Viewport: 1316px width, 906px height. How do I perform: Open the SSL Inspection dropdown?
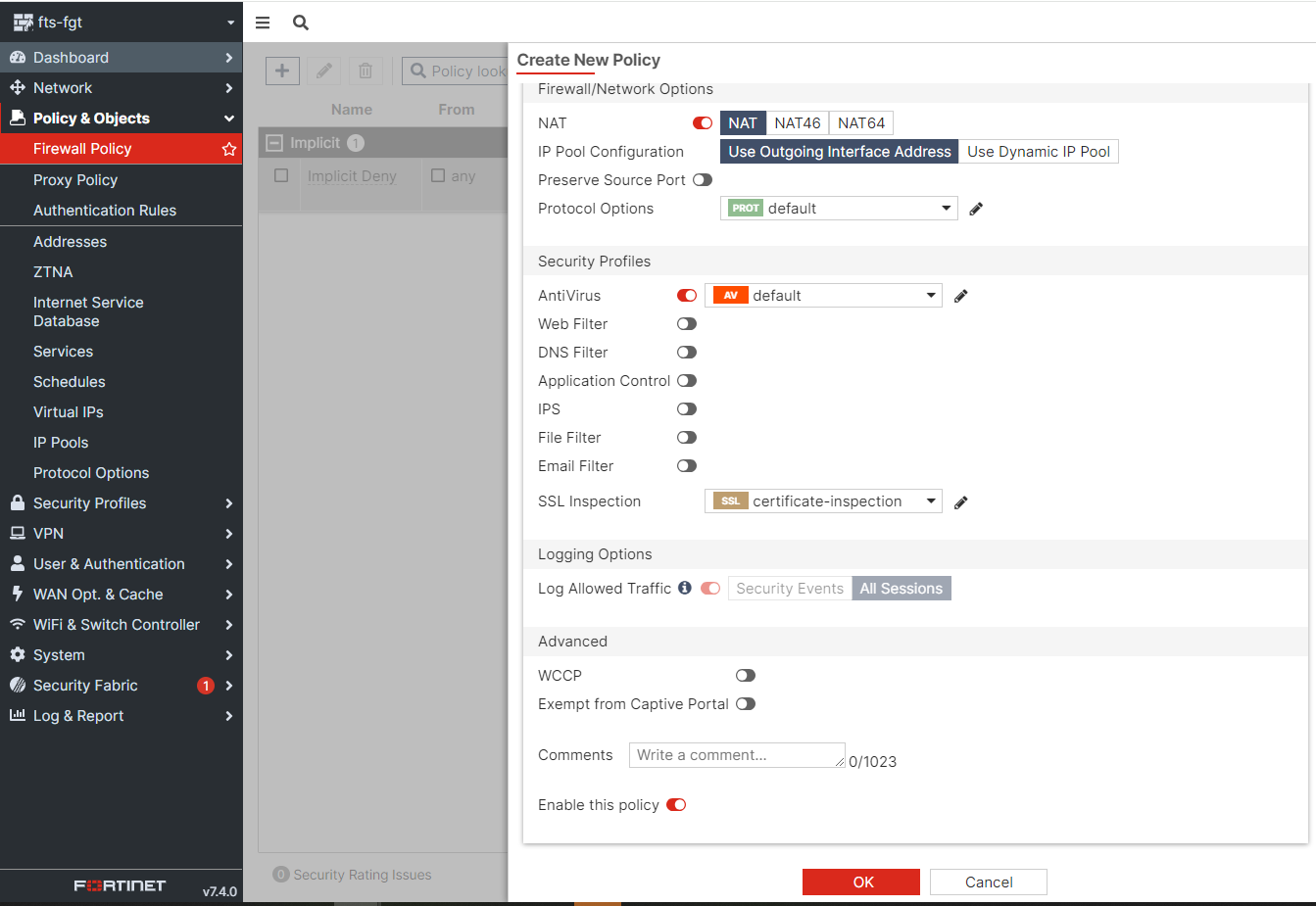pyautogui.click(x=930, y=501)
